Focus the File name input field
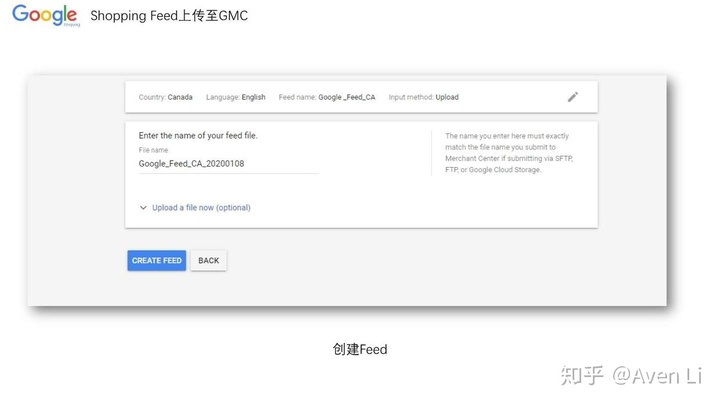 (x=228, y=164)
